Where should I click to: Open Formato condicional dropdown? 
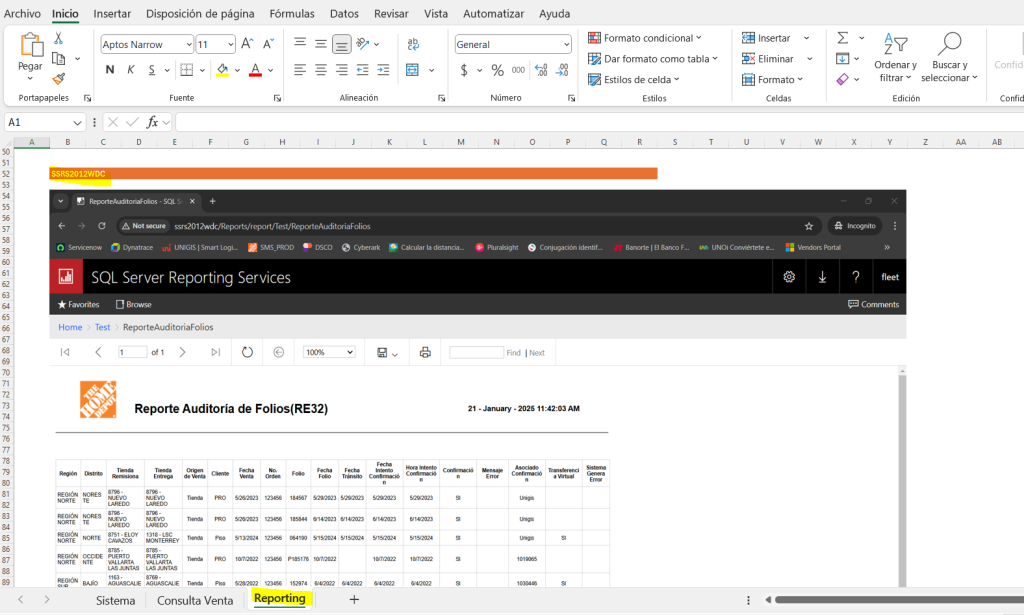645,38
